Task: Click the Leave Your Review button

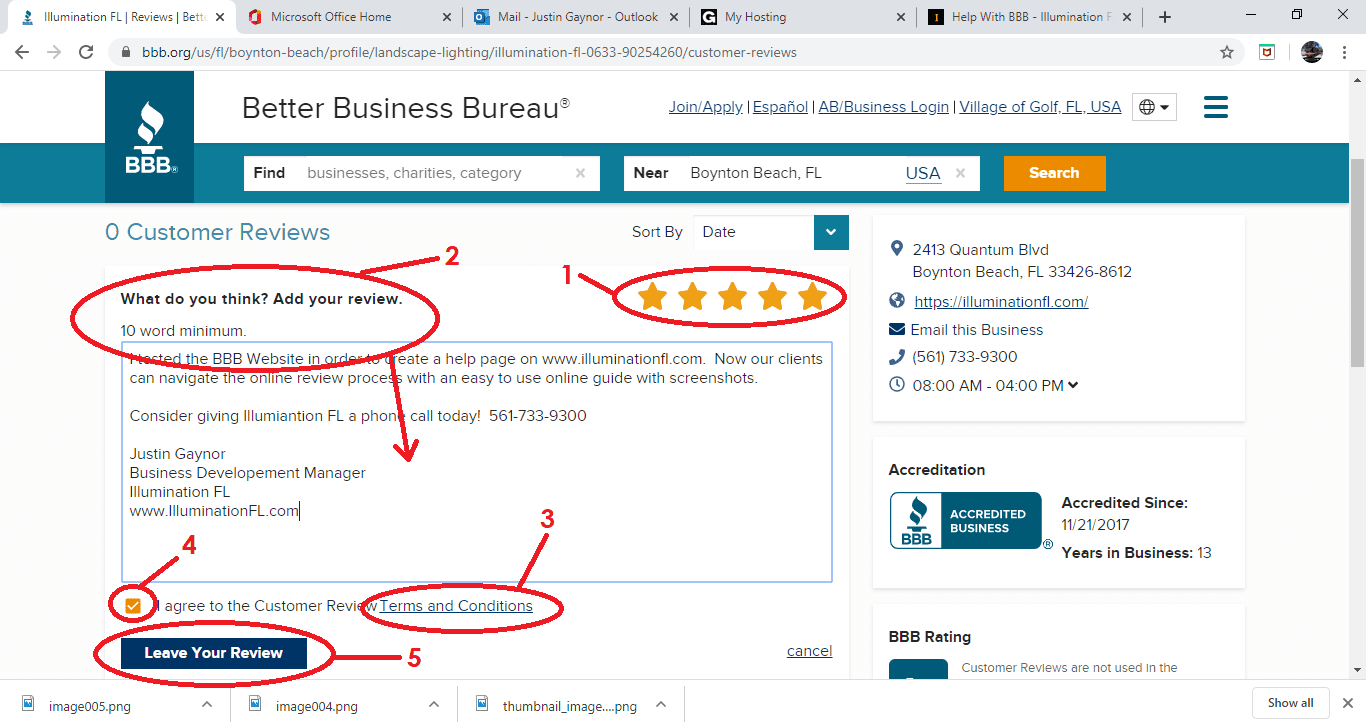Action: pyautogui.click(x=213, y=653)
